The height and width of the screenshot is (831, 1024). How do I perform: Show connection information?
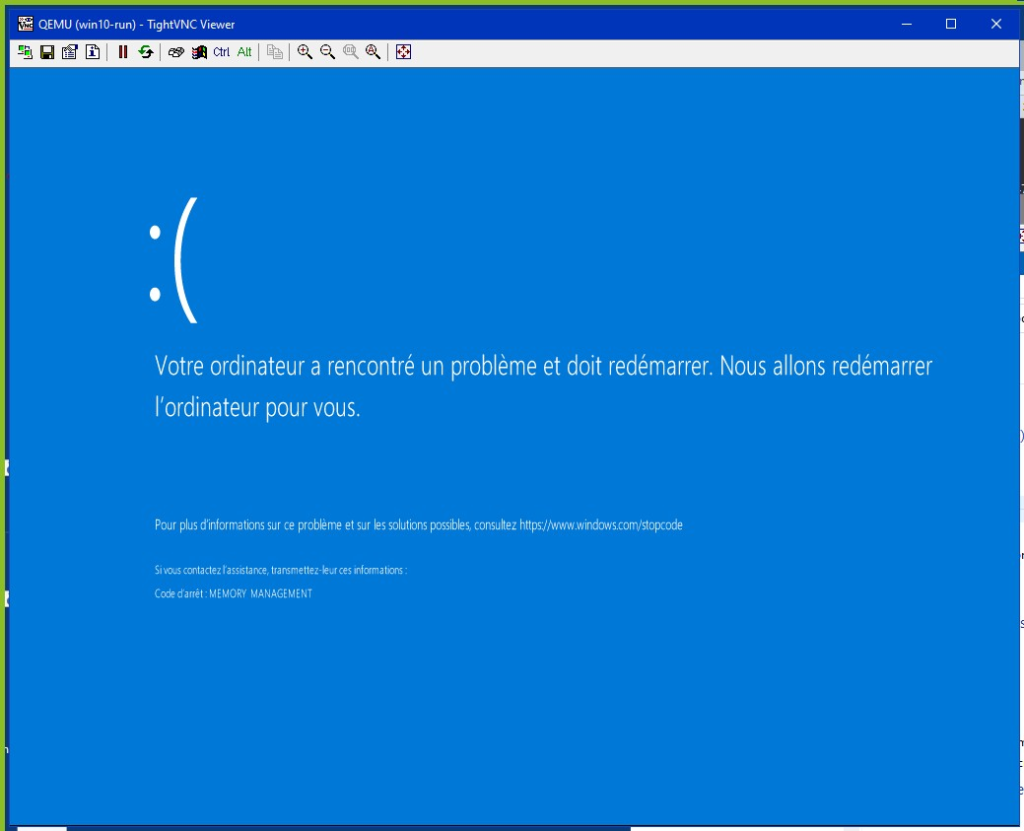click(x=93, y=52)
